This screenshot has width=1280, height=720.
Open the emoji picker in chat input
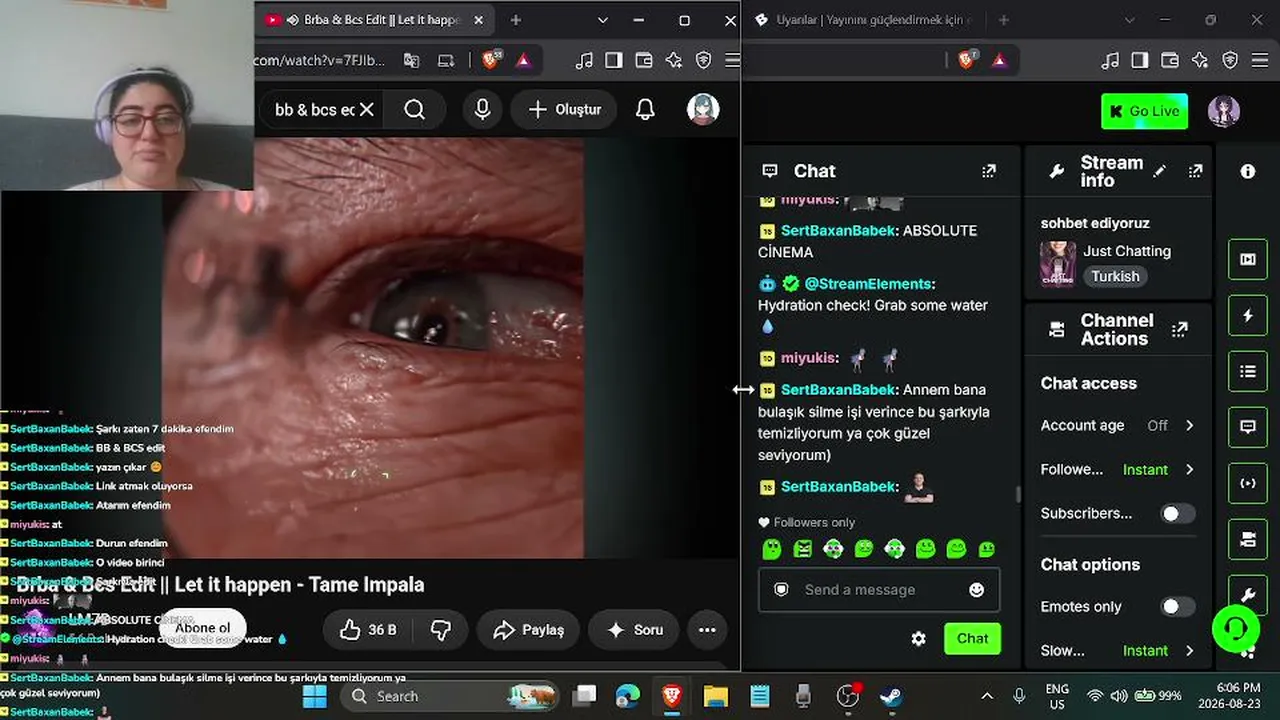[x=977, y=590]
